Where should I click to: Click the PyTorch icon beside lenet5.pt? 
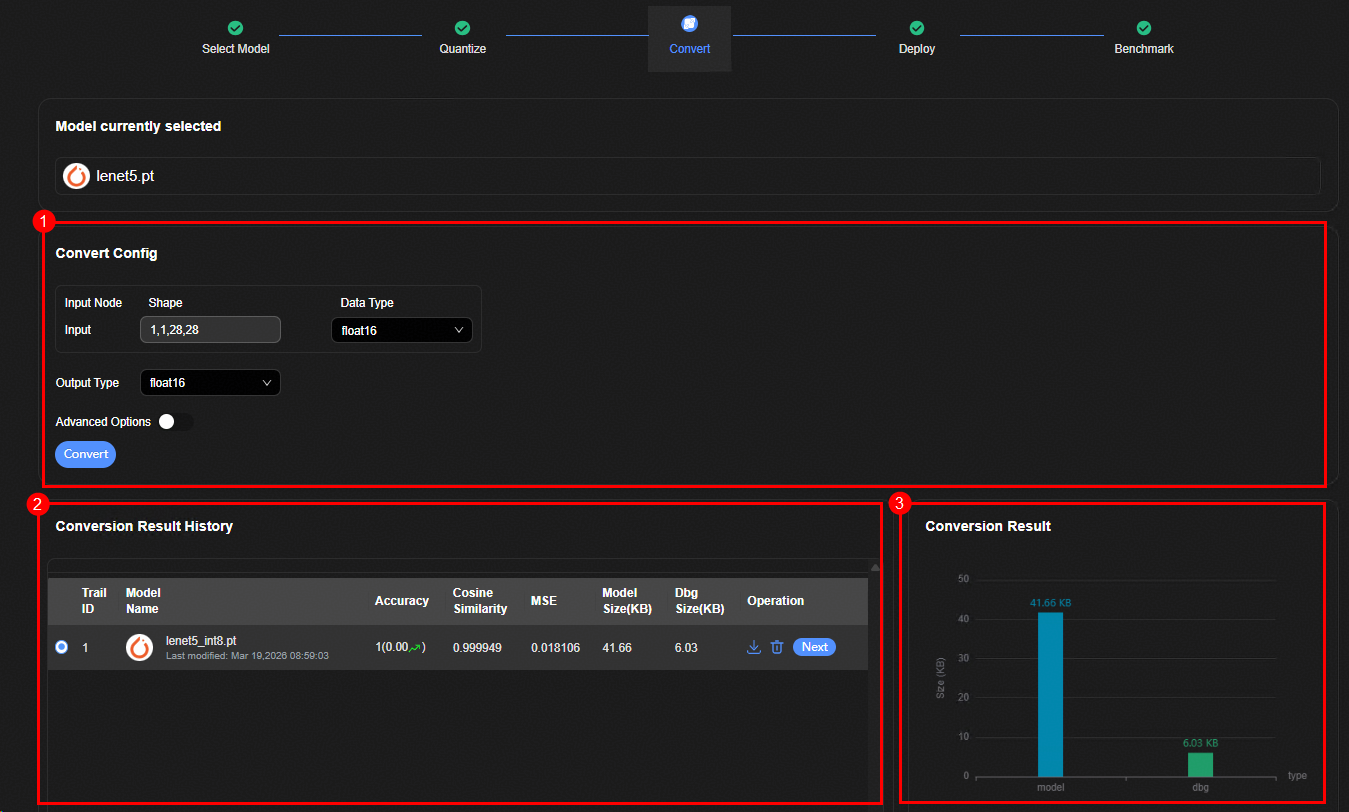click(76, 176)
